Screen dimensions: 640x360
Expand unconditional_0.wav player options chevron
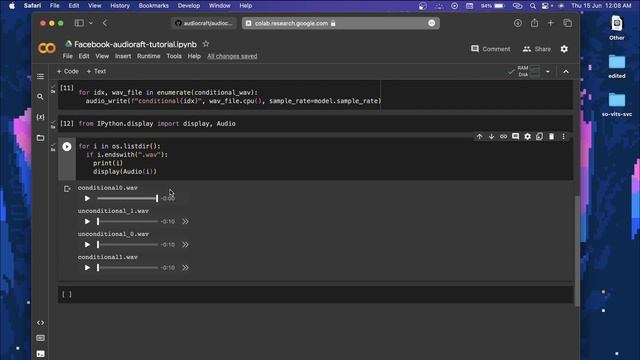coord(185,245)
